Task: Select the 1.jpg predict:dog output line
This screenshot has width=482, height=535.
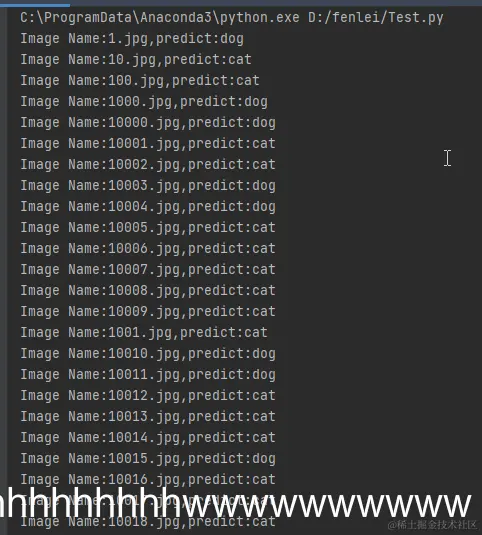Action: point(132,39)
